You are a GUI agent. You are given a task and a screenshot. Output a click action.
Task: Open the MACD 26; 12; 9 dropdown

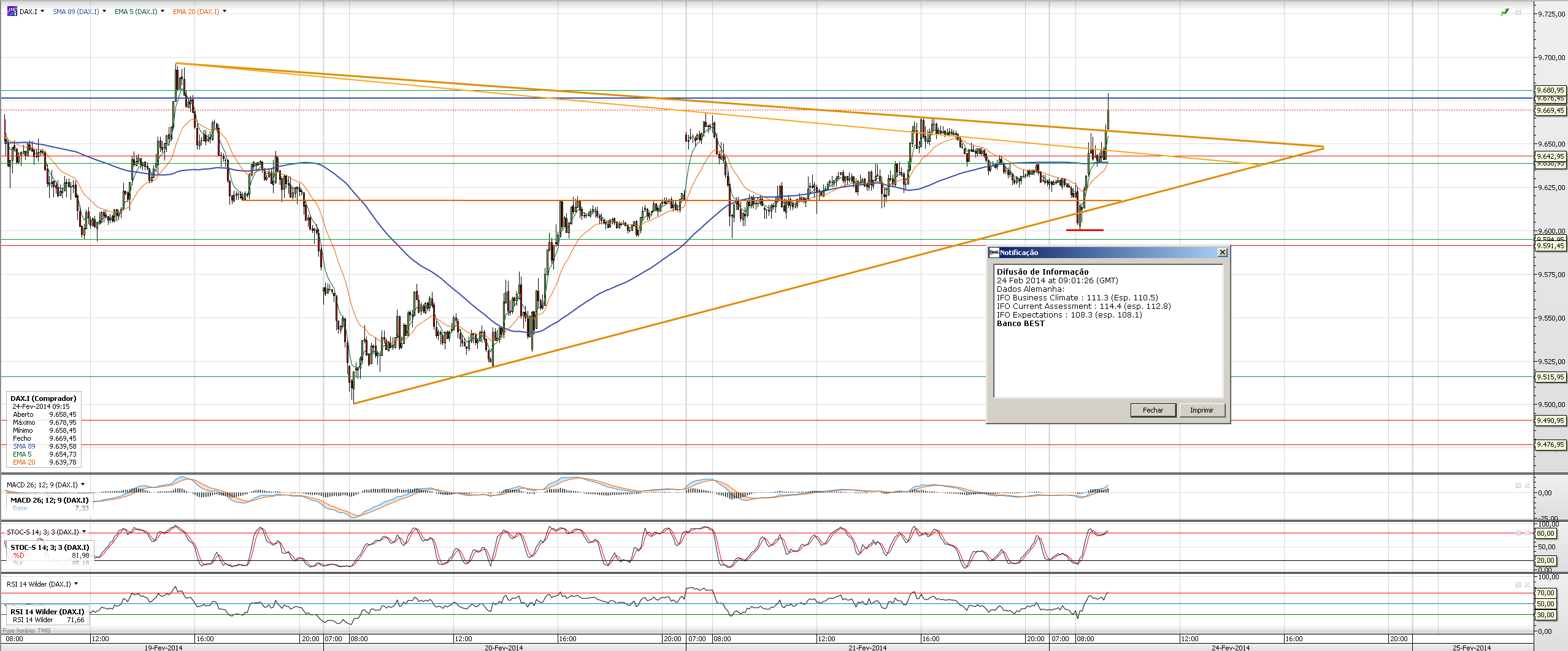pyautogui.click(x=83, y=485)
